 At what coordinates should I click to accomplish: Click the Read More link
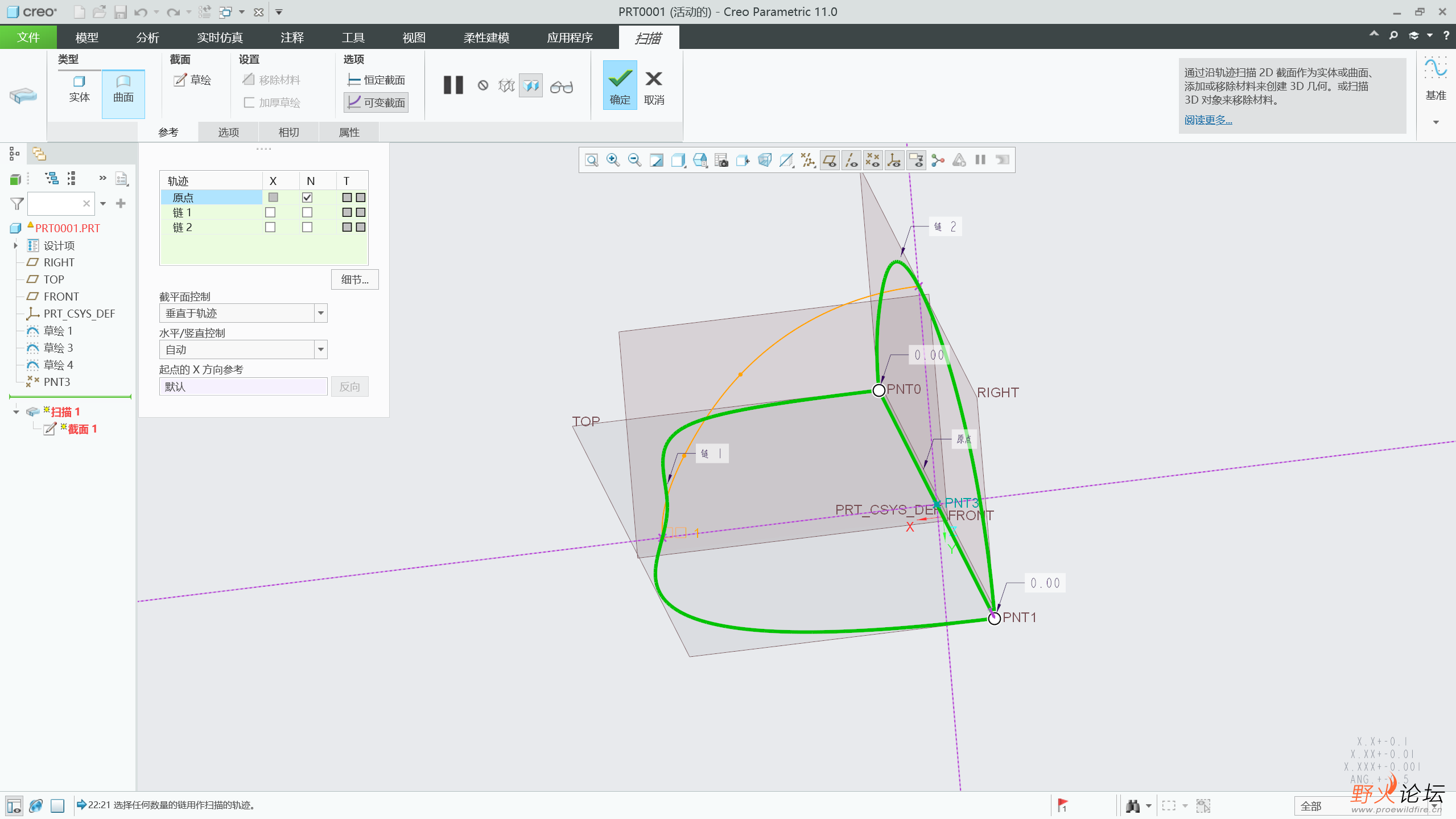tap(1208, 120)
